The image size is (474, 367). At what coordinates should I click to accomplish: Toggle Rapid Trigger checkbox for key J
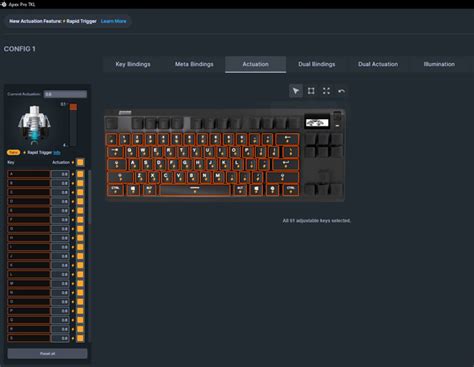pos(80,256)
